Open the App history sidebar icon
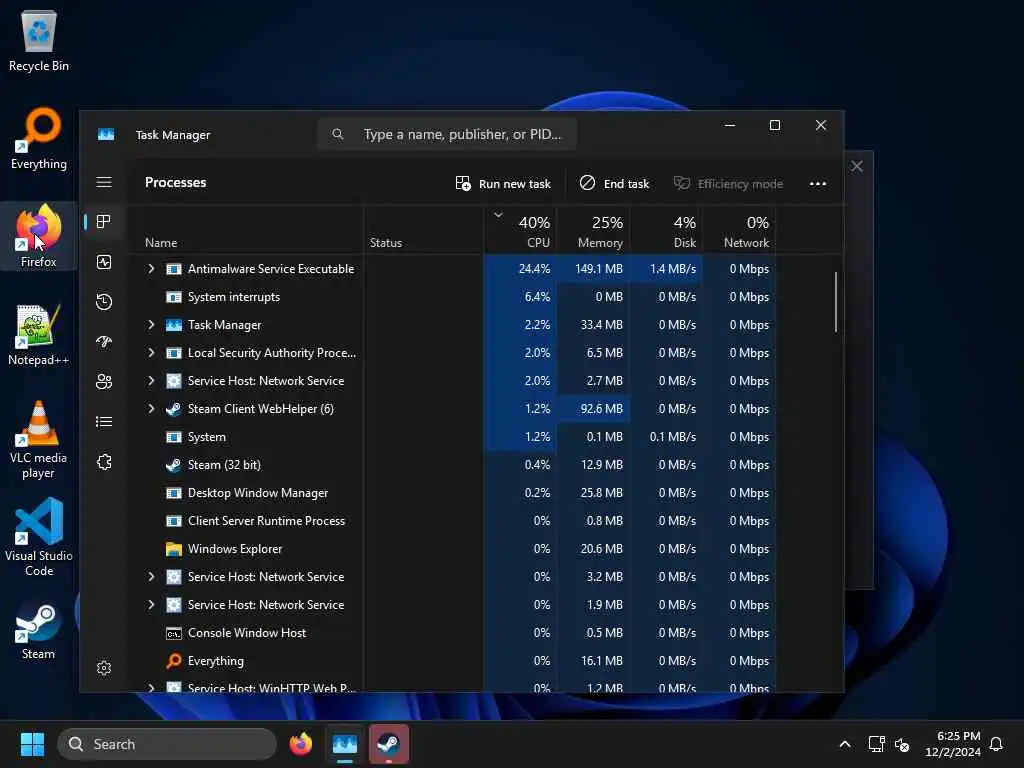The height and width of the screenshot is (768, 1024). [x=104, y=302]
